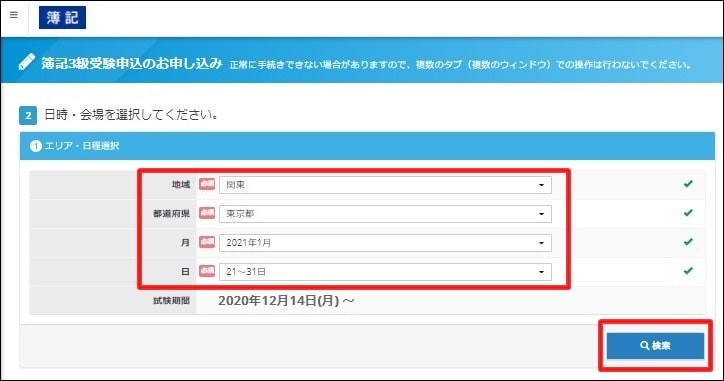Click the 必須 badge next to 都道府県
The height and width of the screenshot is (381, 724).
[207, 213]
